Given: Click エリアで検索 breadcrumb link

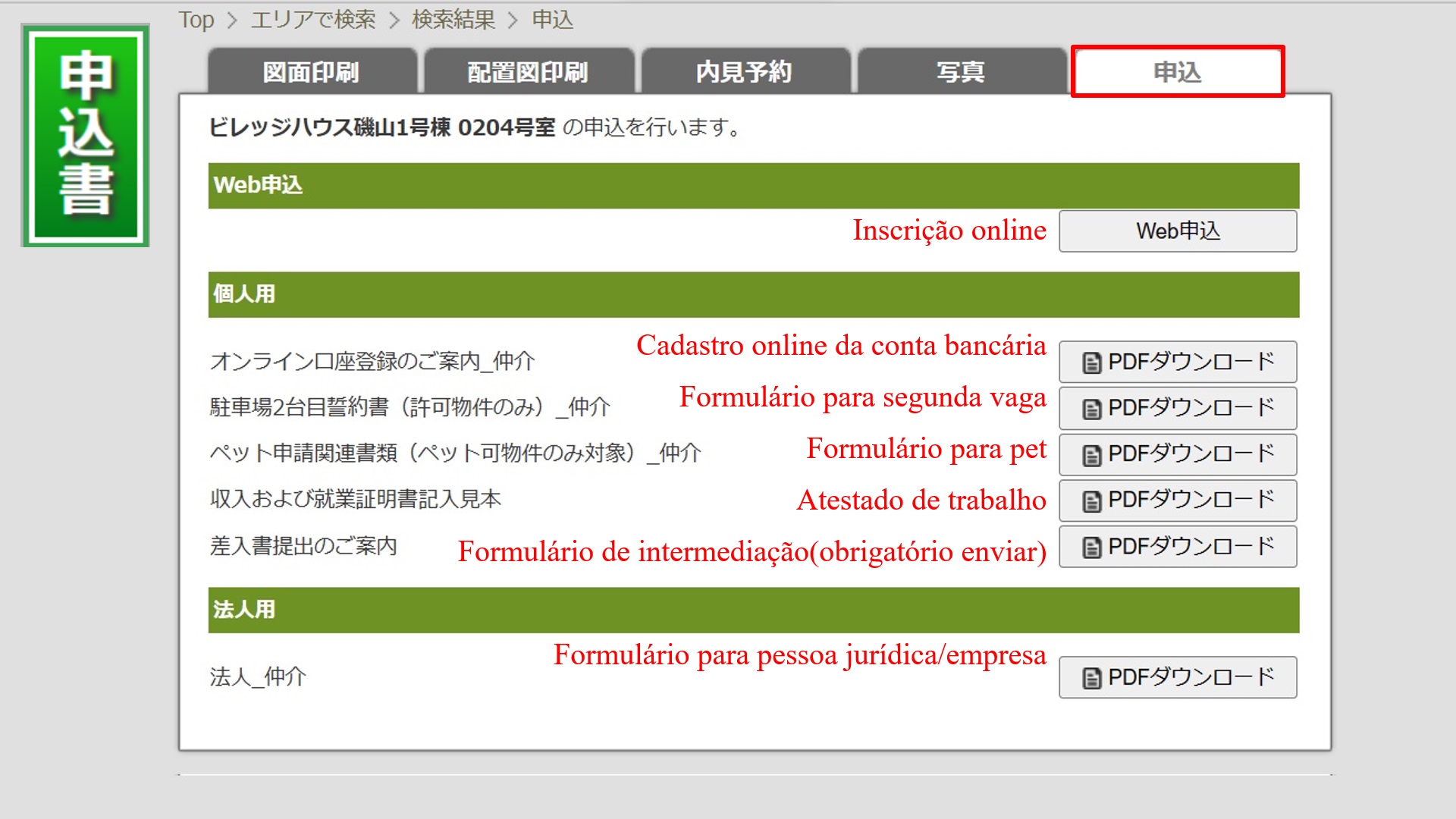Looking at the screenshot, I should pos(313,20).
